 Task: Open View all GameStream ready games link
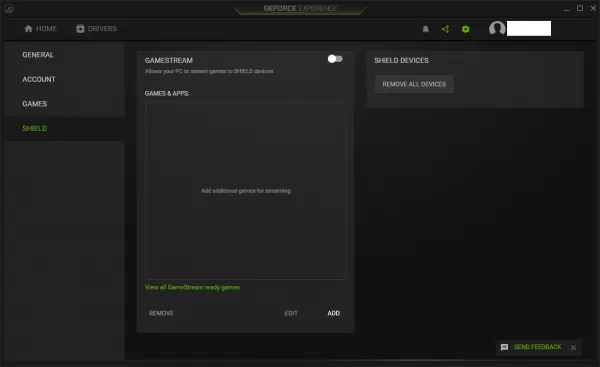[x=192, y=287]
